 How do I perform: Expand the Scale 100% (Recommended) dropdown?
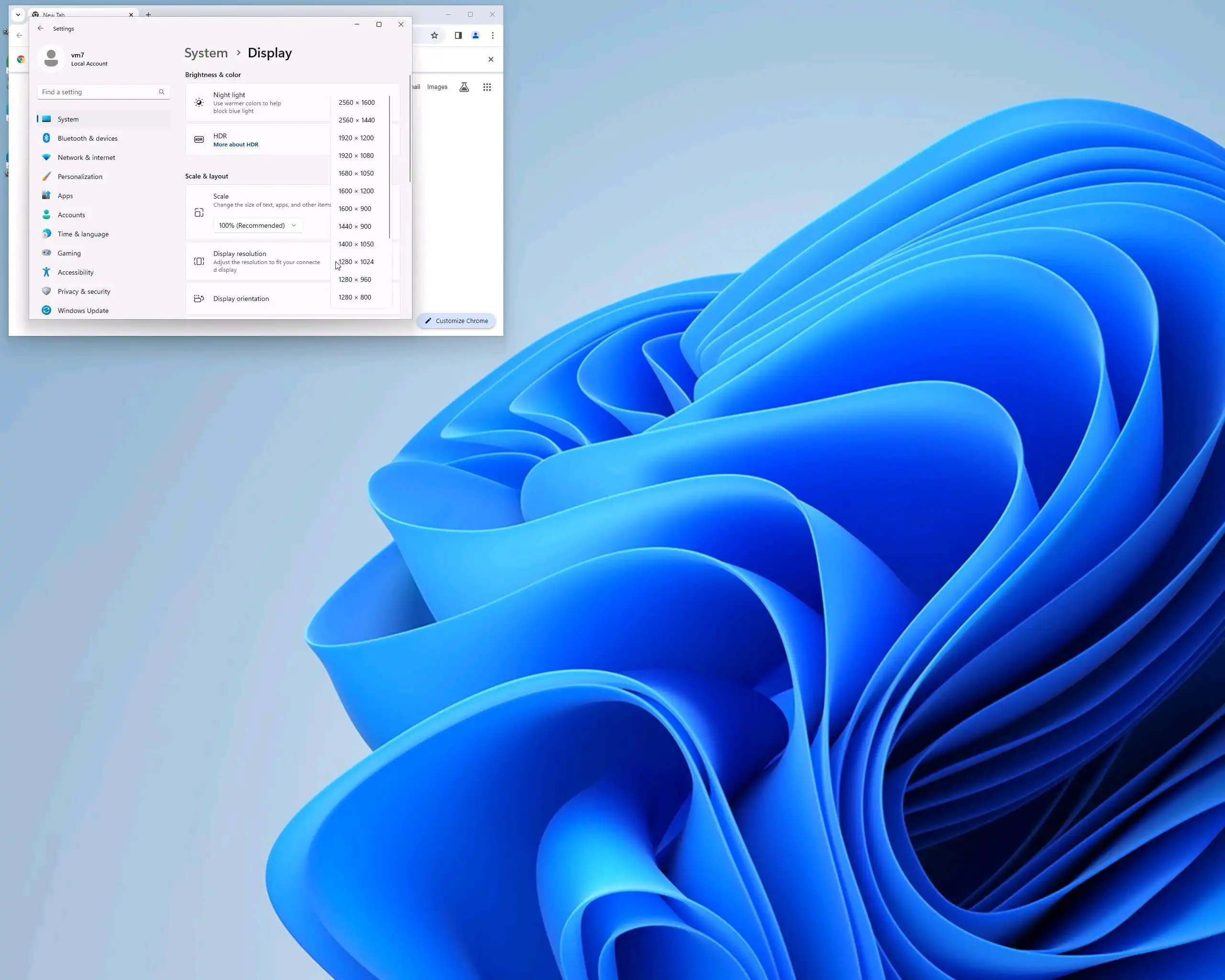pos(257,225)
